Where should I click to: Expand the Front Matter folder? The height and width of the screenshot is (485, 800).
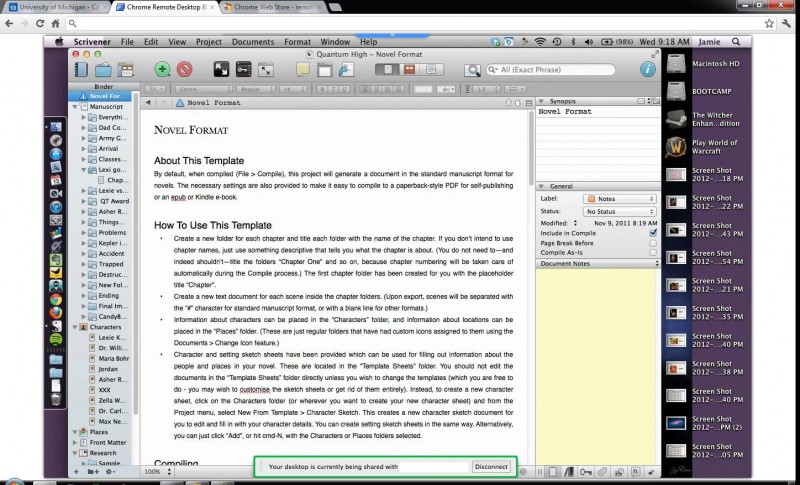point(76,442)
